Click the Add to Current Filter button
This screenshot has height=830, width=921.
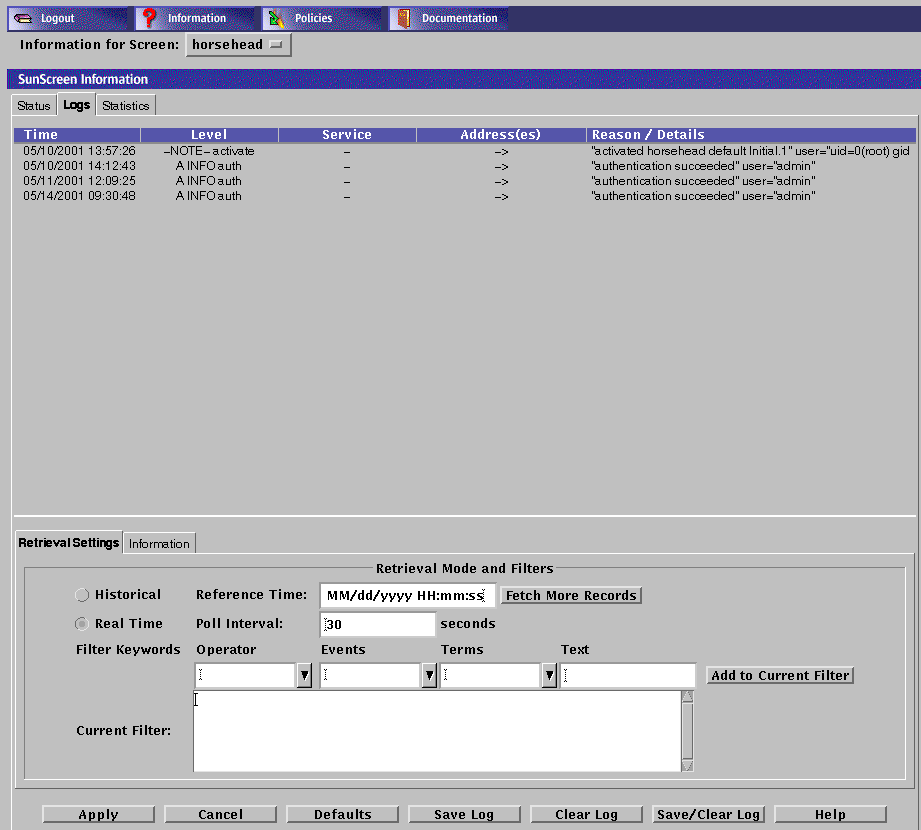coord(780,676)
